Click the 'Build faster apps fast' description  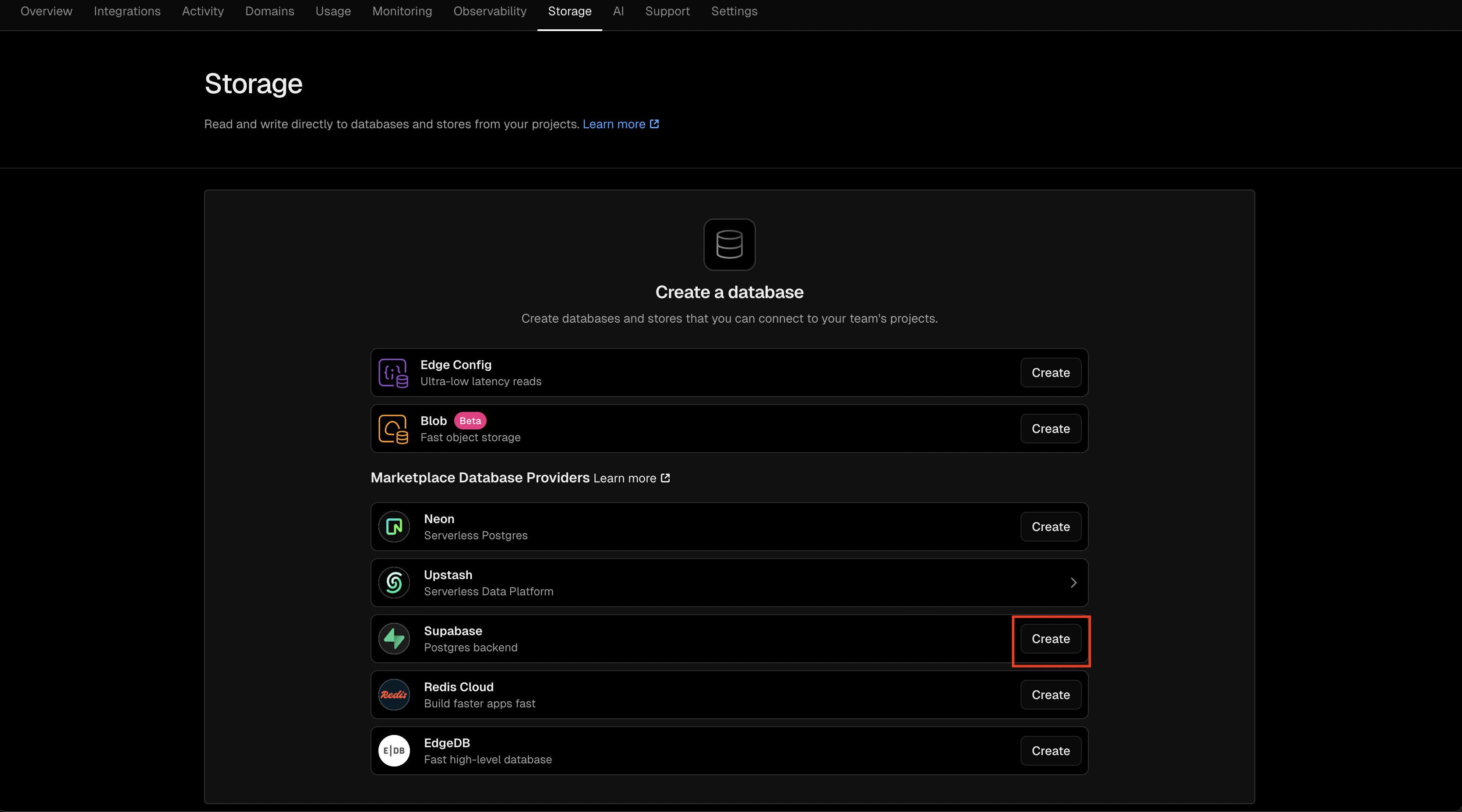click(x=480, y=704)
